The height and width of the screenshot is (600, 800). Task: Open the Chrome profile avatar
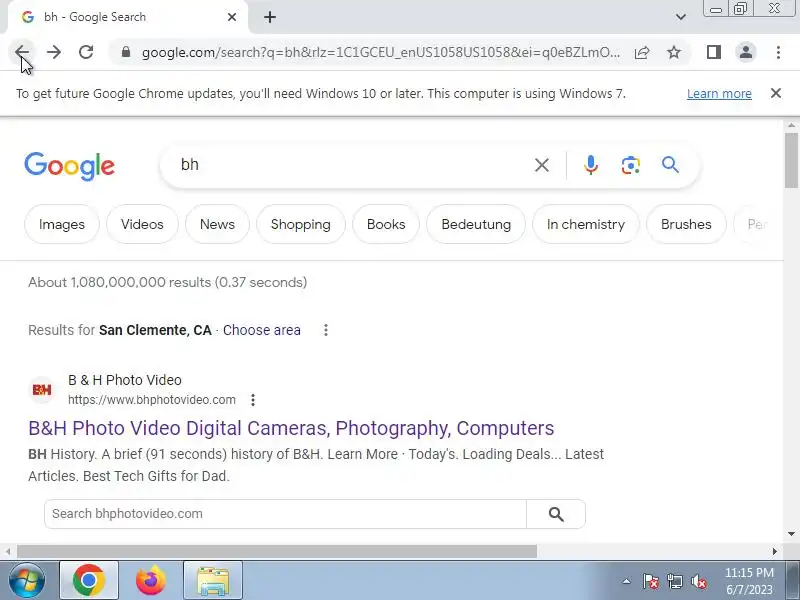(x=746, y=52)
